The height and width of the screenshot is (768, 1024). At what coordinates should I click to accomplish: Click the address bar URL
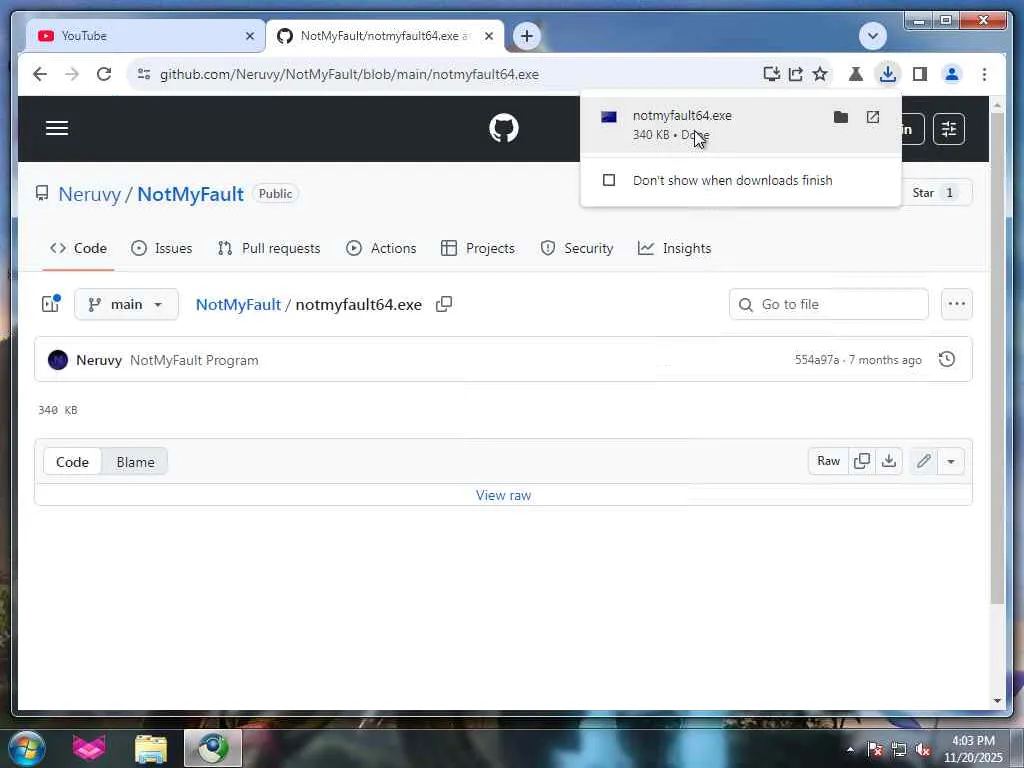tap(349, 74)
